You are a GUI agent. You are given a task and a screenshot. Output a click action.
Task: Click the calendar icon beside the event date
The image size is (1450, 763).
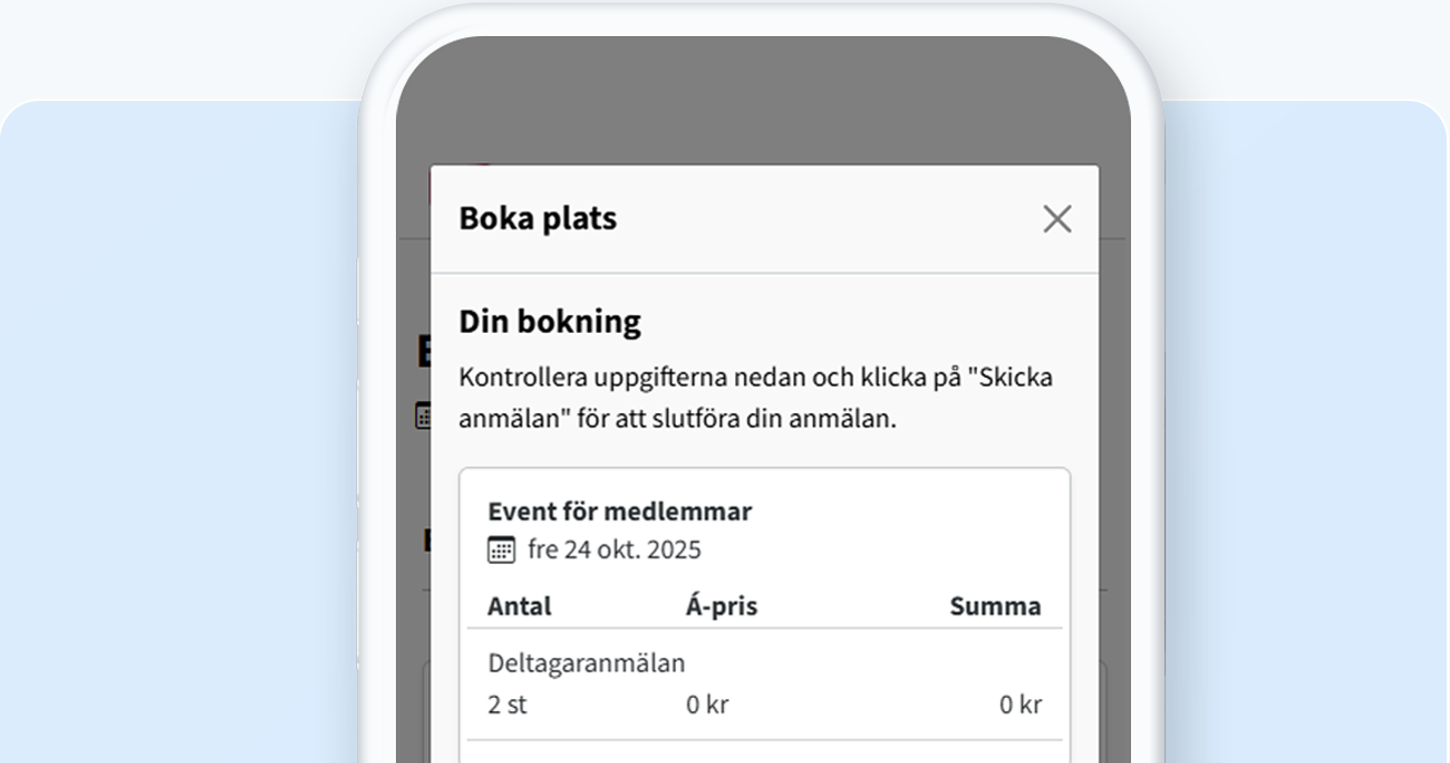point(501,550)
